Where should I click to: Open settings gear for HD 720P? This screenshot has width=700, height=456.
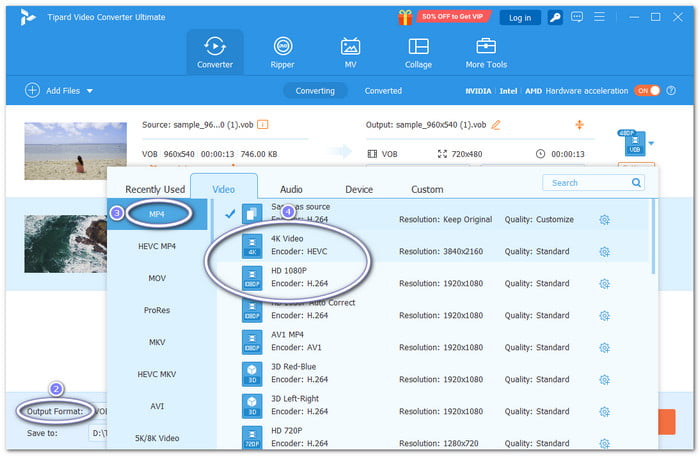tap(604, 443)
